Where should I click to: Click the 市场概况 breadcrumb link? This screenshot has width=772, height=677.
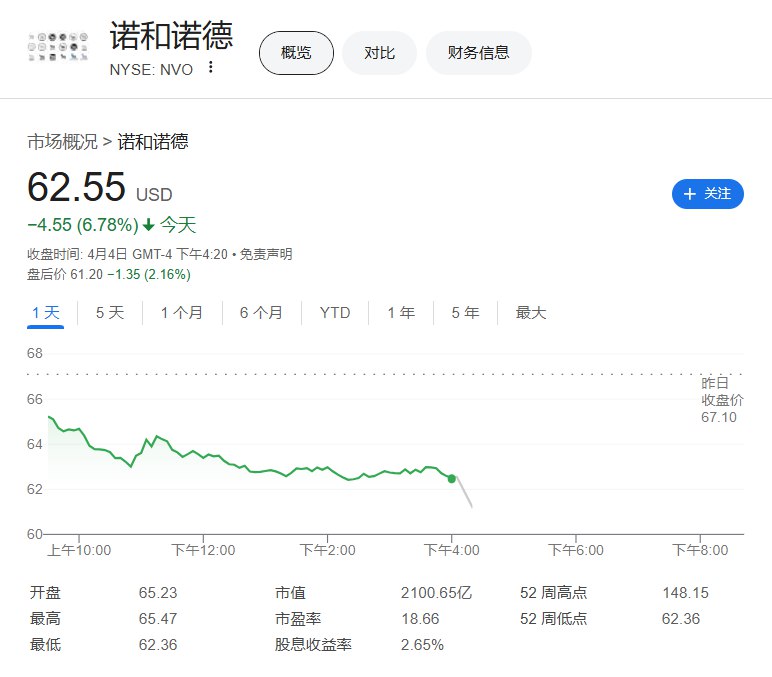coord(62,142)
